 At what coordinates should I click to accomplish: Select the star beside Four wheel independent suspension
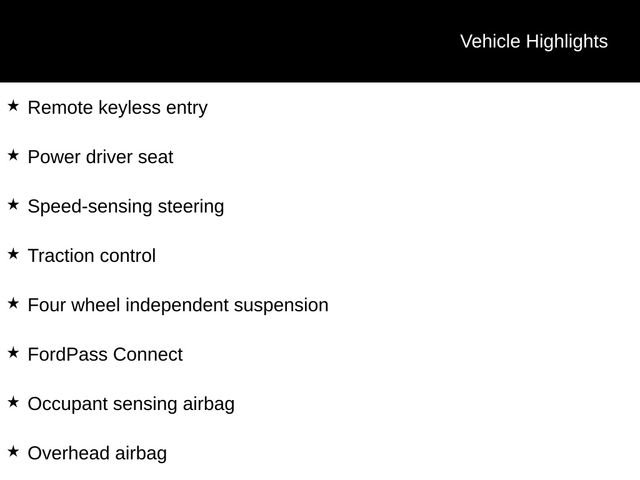[13, 303]
